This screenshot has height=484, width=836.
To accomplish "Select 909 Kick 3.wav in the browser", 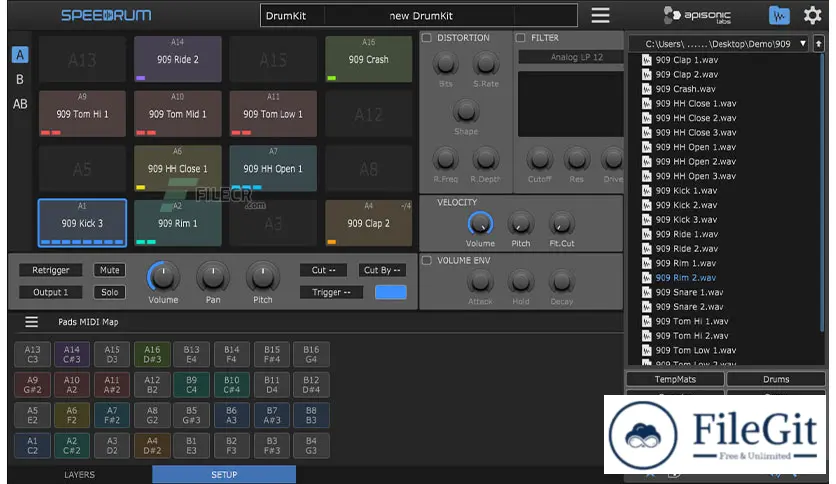I will (686, 220).
